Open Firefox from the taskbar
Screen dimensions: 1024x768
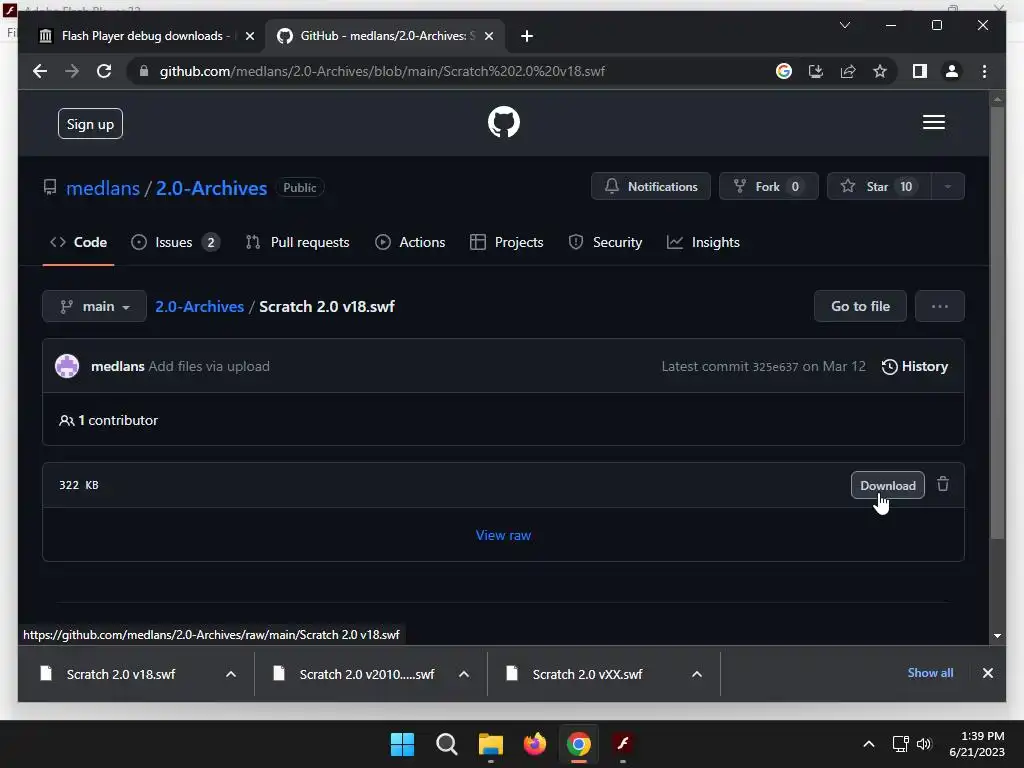point(535,744)
